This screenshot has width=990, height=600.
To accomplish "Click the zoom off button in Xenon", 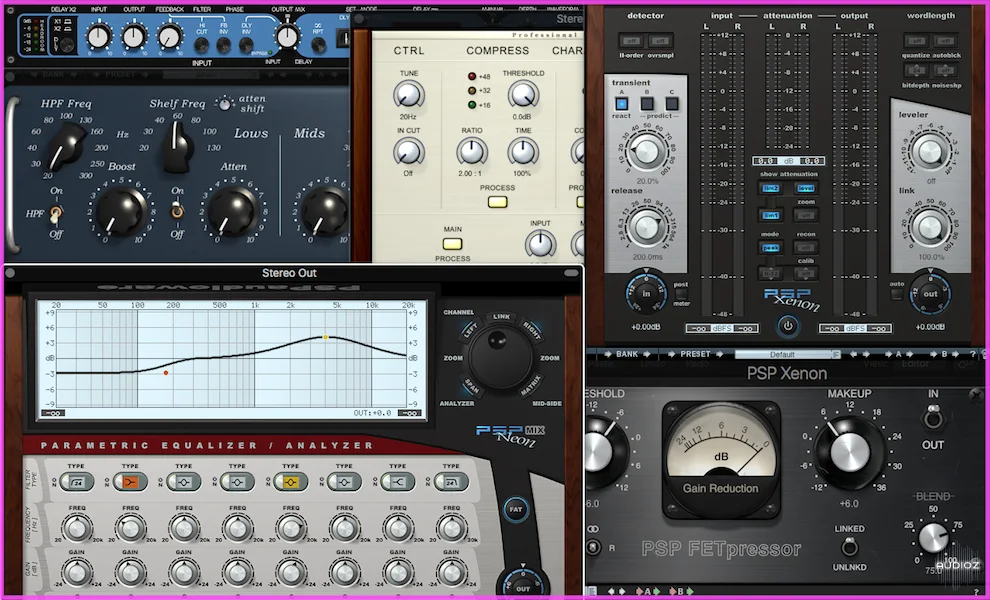I will tap(806, 216).
